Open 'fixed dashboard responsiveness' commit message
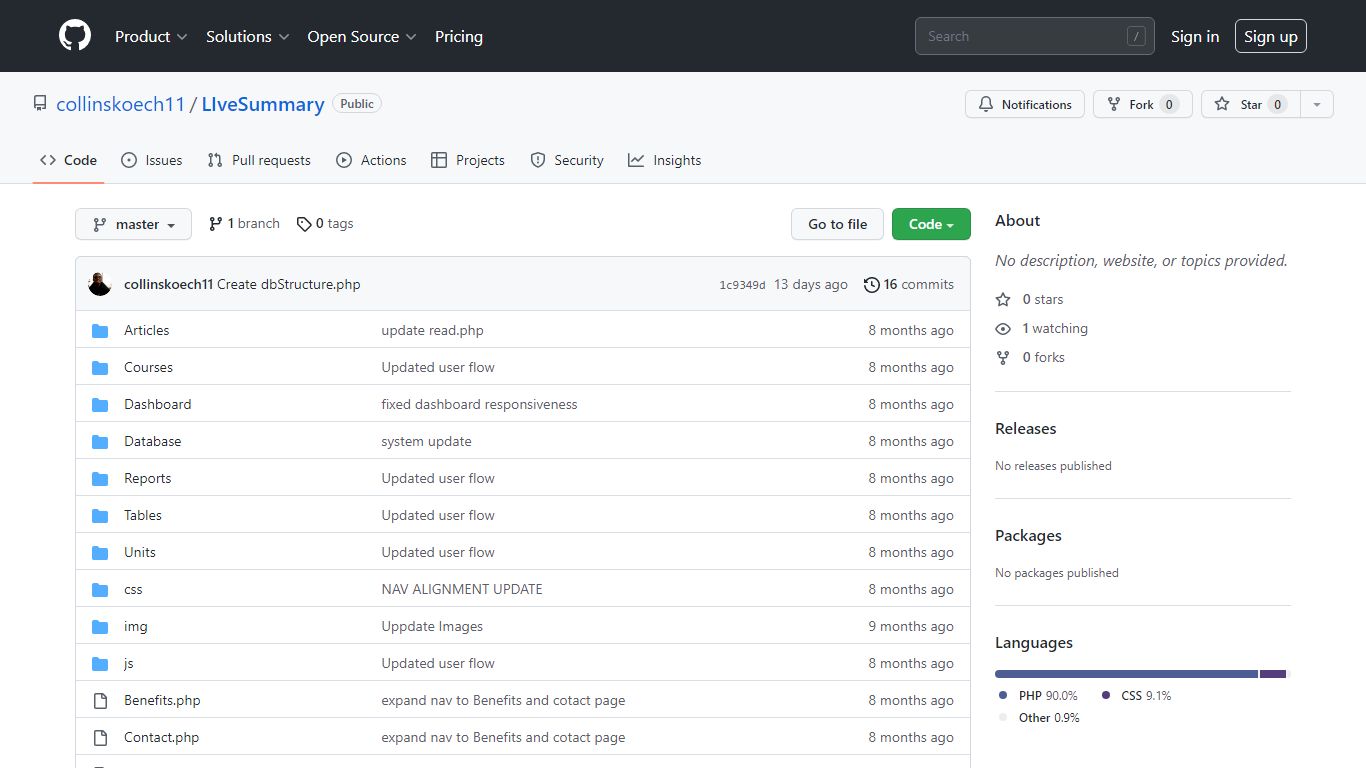 point(479,404)
